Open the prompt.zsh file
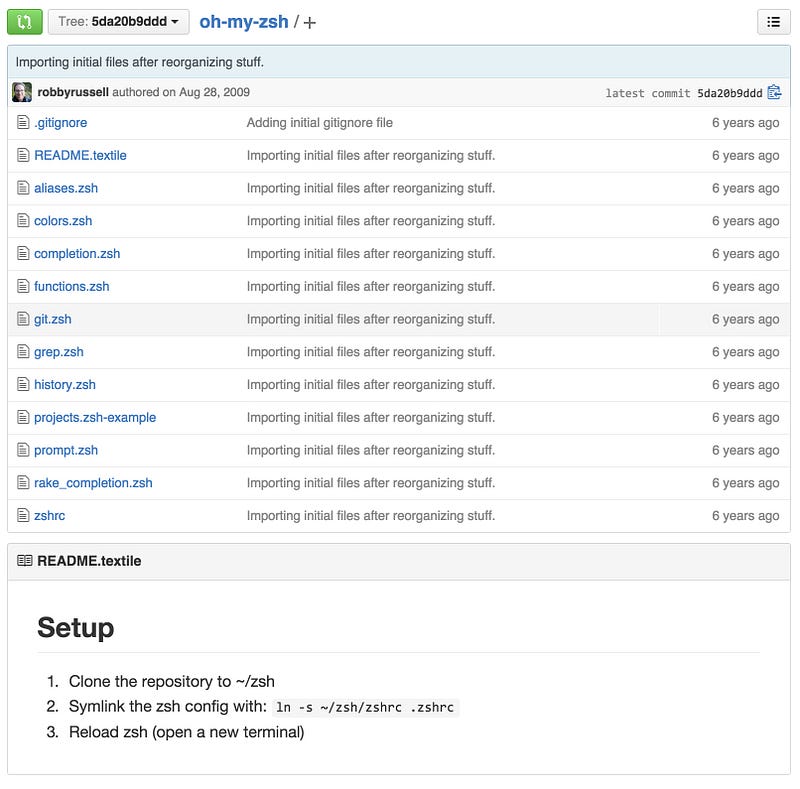Image resolution: width=800 pixels, height=789 pixels. pyautogui.click(x=66, y=450)
